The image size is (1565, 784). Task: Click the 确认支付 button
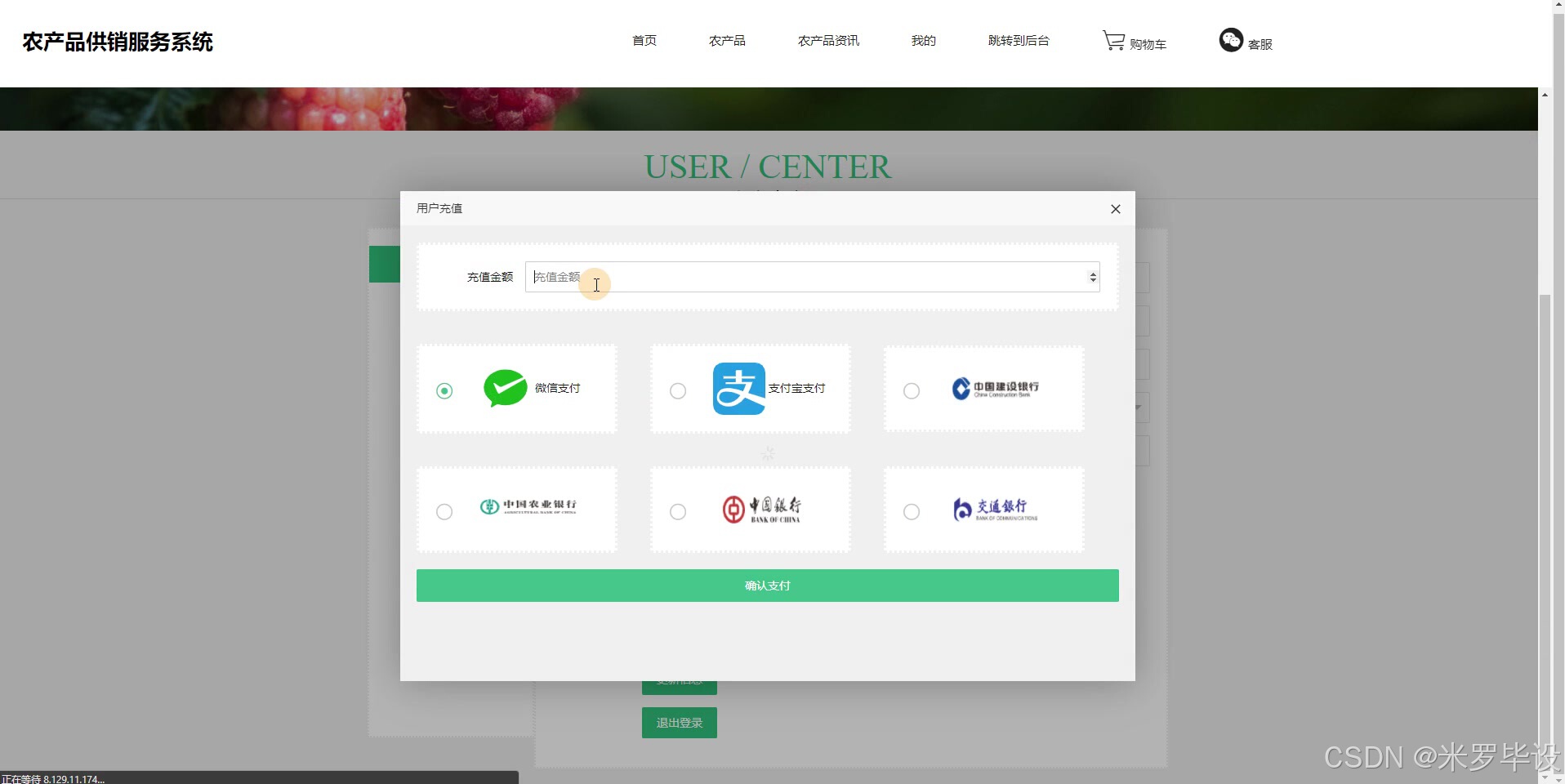(768, 586)
